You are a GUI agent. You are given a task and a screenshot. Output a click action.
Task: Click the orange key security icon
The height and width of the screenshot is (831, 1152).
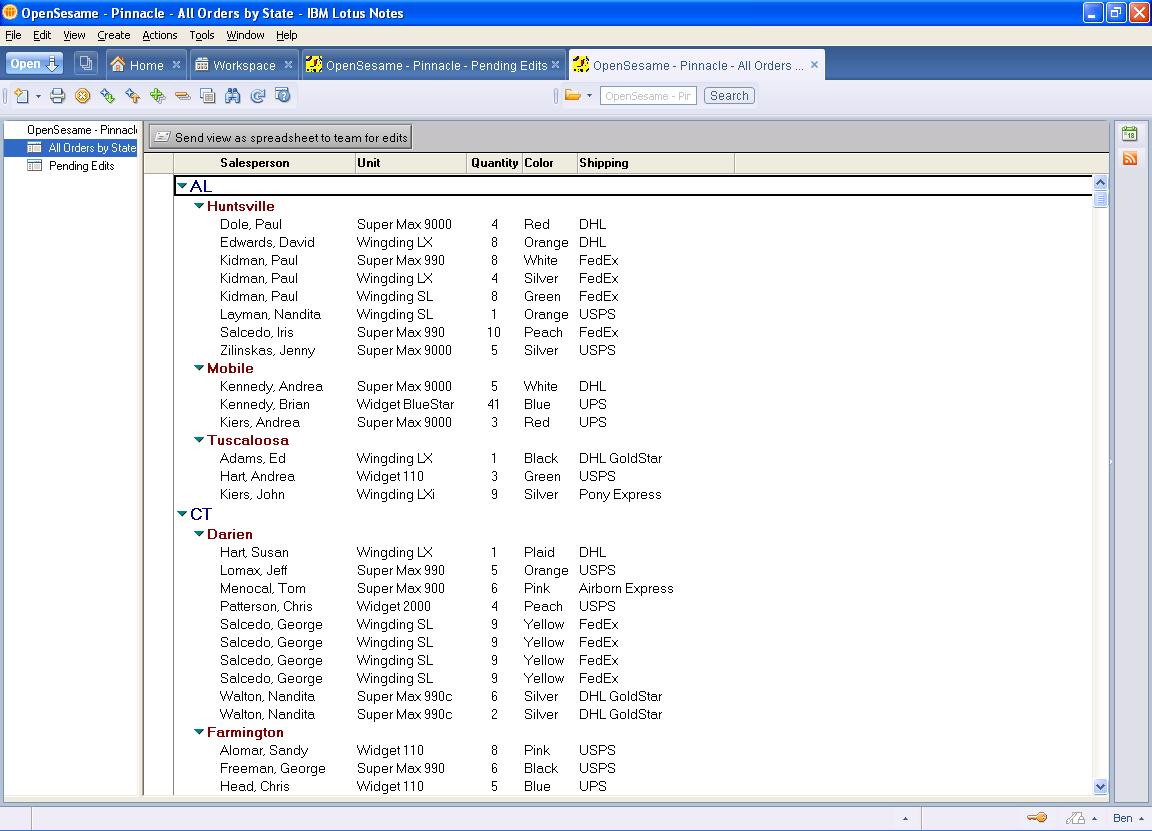click(1036, 818)
